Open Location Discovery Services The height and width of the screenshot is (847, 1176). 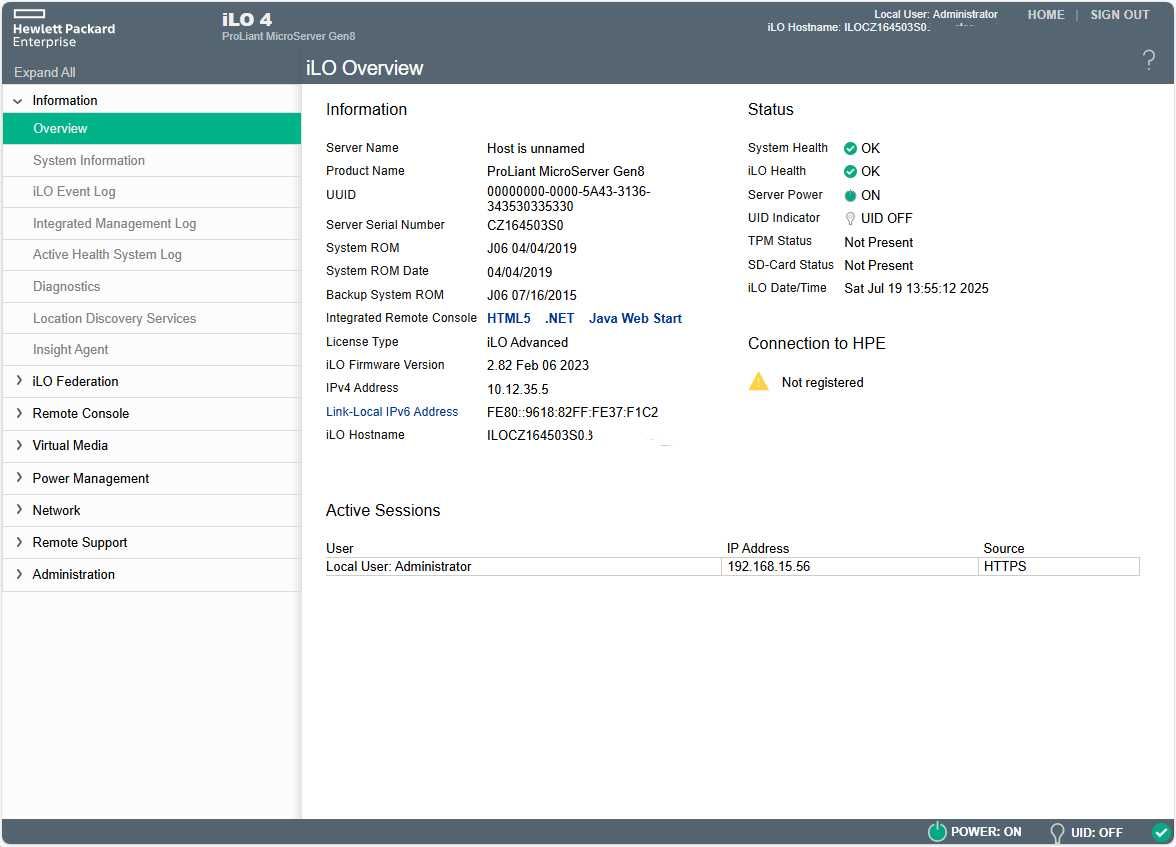(152, 318)
